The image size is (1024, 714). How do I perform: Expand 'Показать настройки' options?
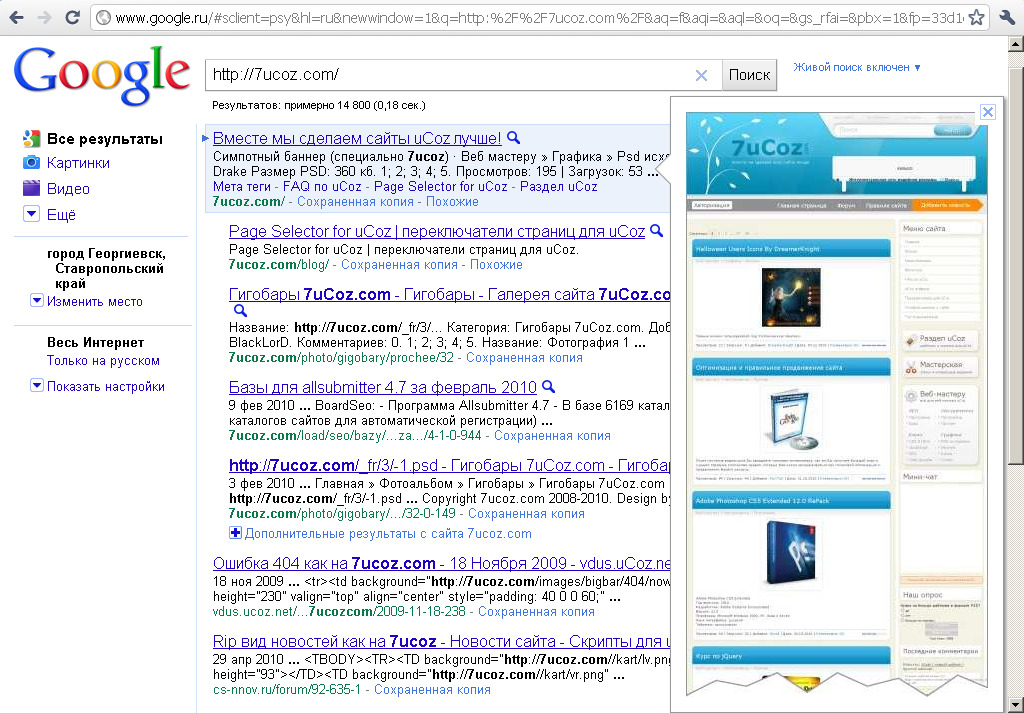[37, 385]
